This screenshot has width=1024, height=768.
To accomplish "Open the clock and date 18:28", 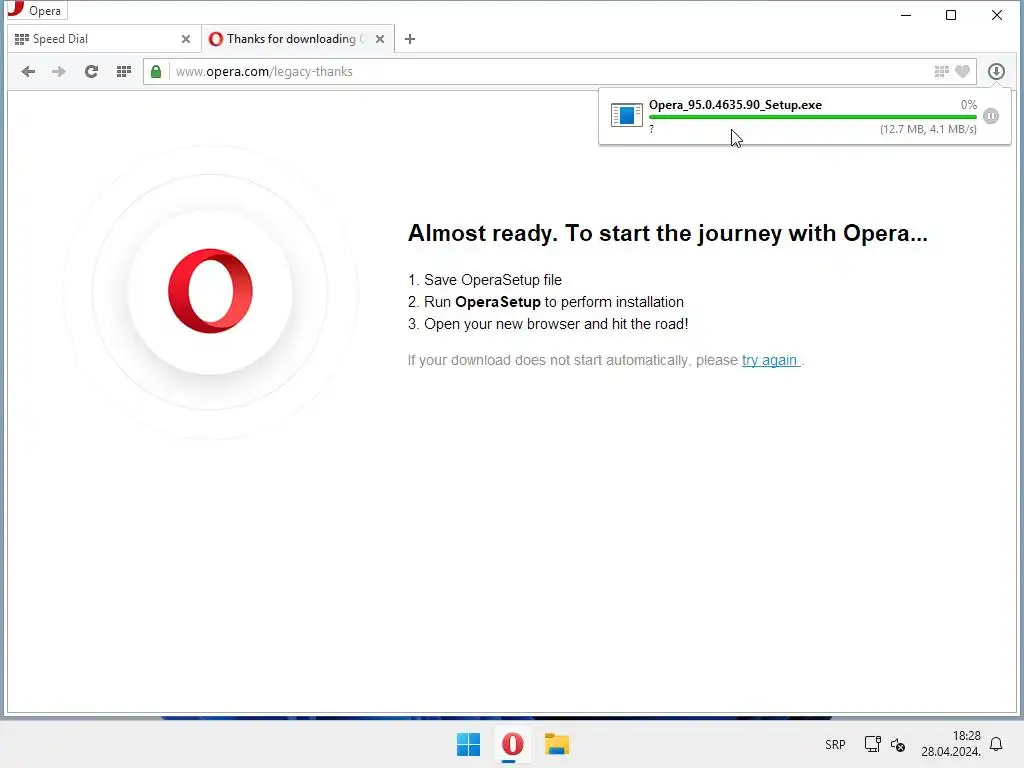I will 951,744.
